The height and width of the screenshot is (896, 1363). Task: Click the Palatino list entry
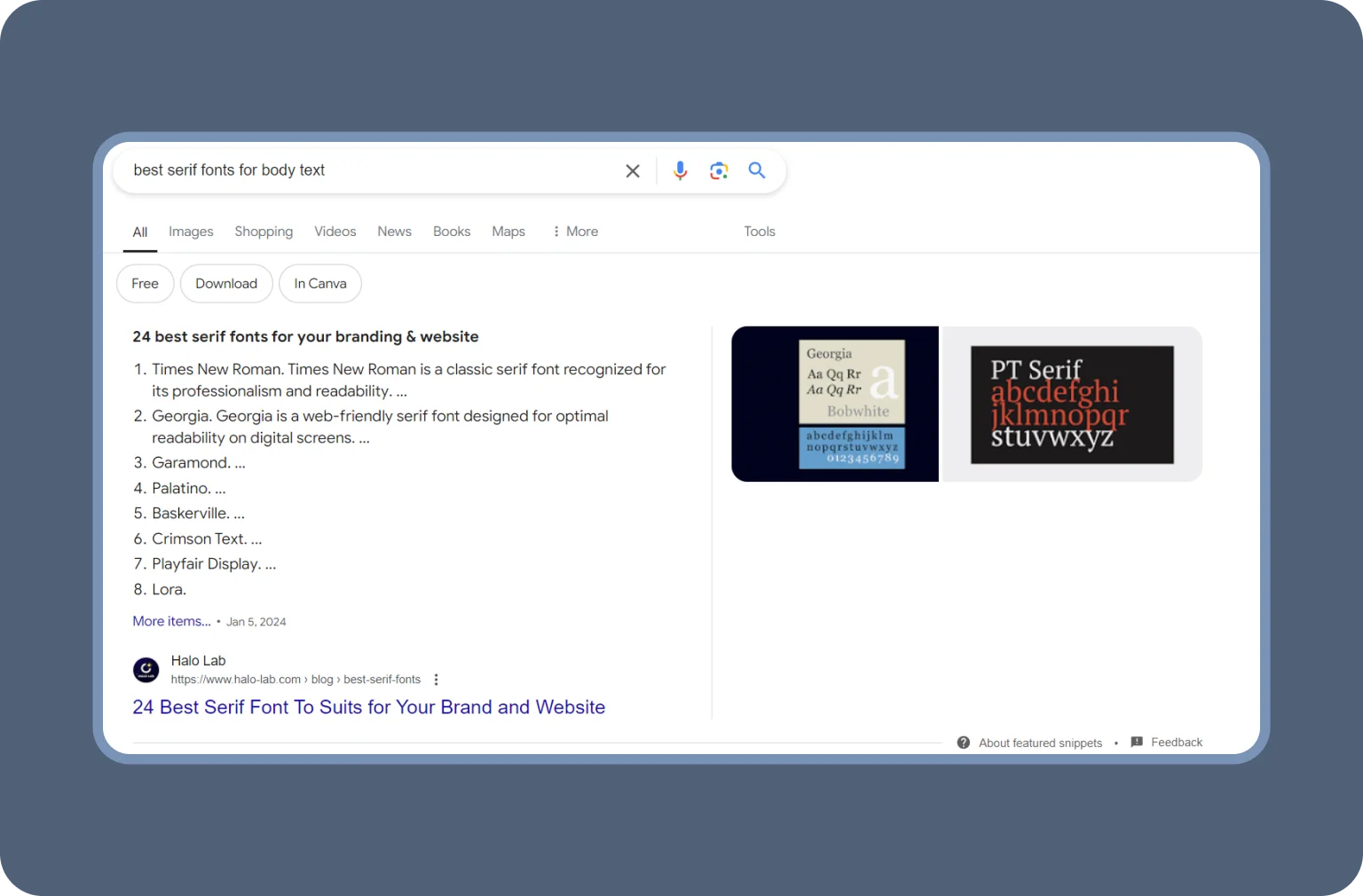pos(188,488)
